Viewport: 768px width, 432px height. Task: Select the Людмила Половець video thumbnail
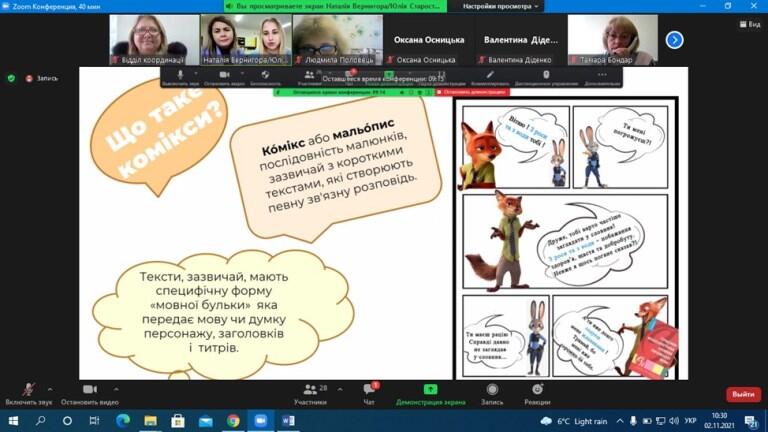click(337, 40)
